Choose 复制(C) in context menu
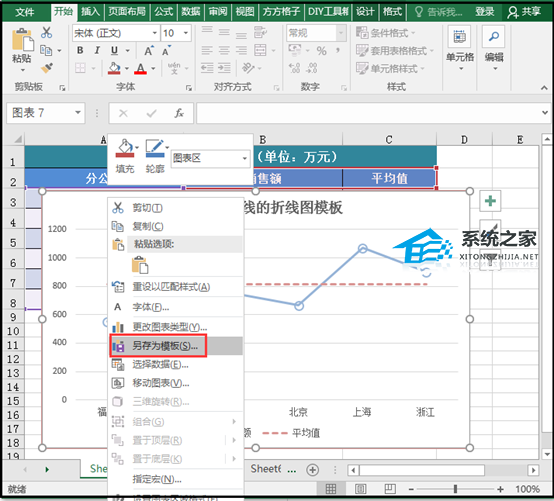 point(176,226)
